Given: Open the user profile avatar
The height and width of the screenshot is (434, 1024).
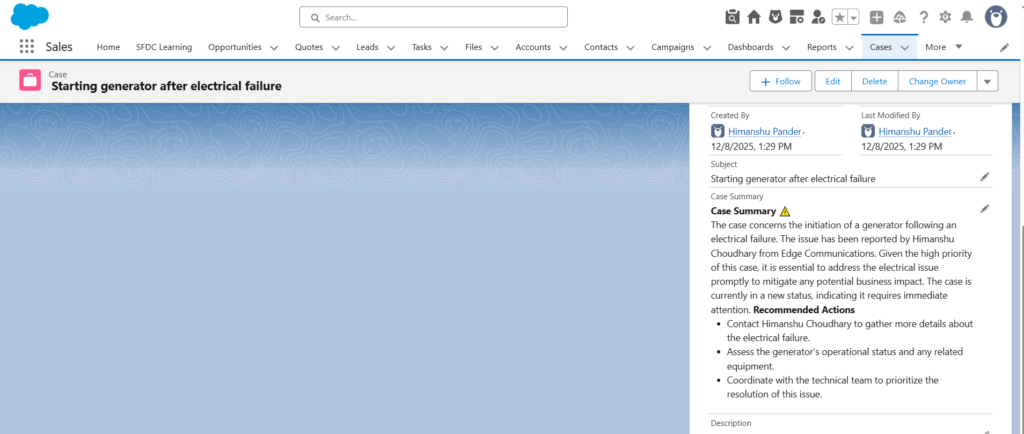Looking at the screenshot, I should coord(996,17).
